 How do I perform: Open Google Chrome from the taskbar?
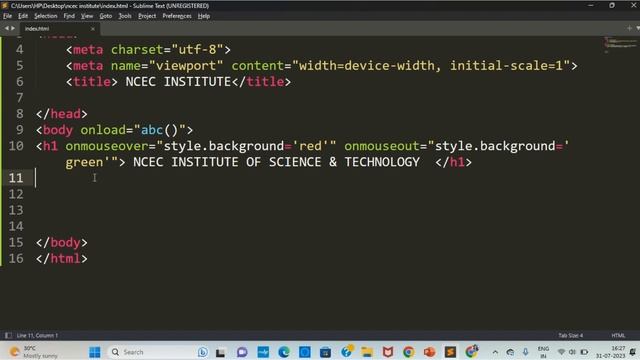point(409,352)
